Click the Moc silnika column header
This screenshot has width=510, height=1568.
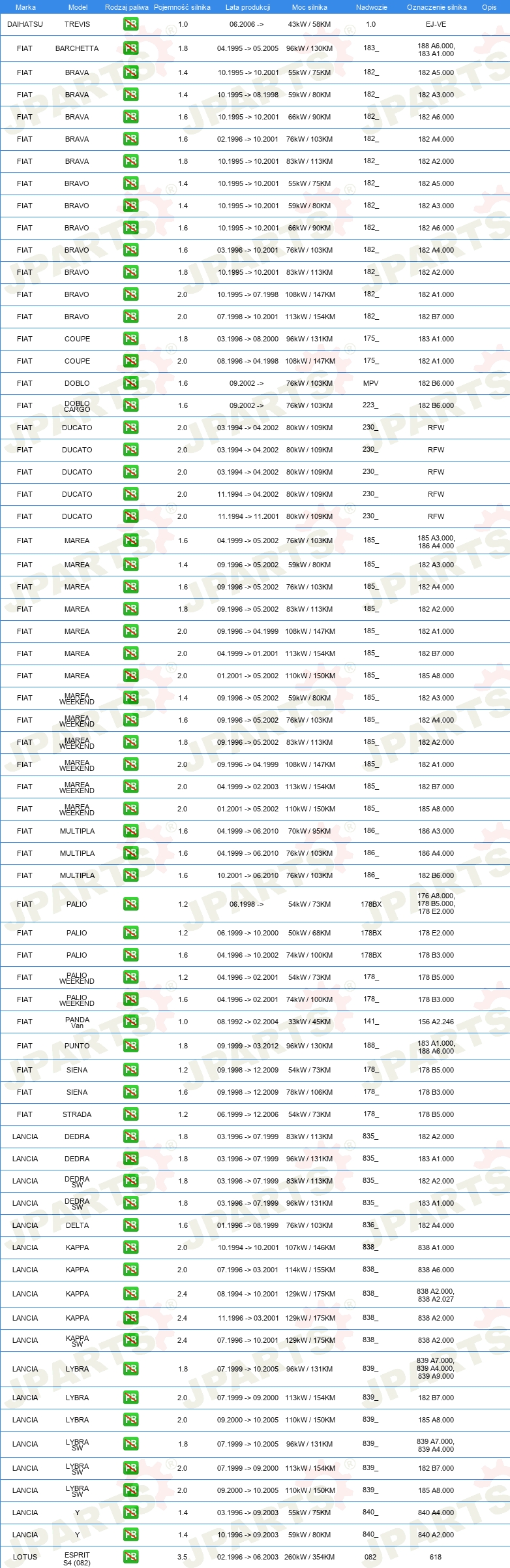310,7
